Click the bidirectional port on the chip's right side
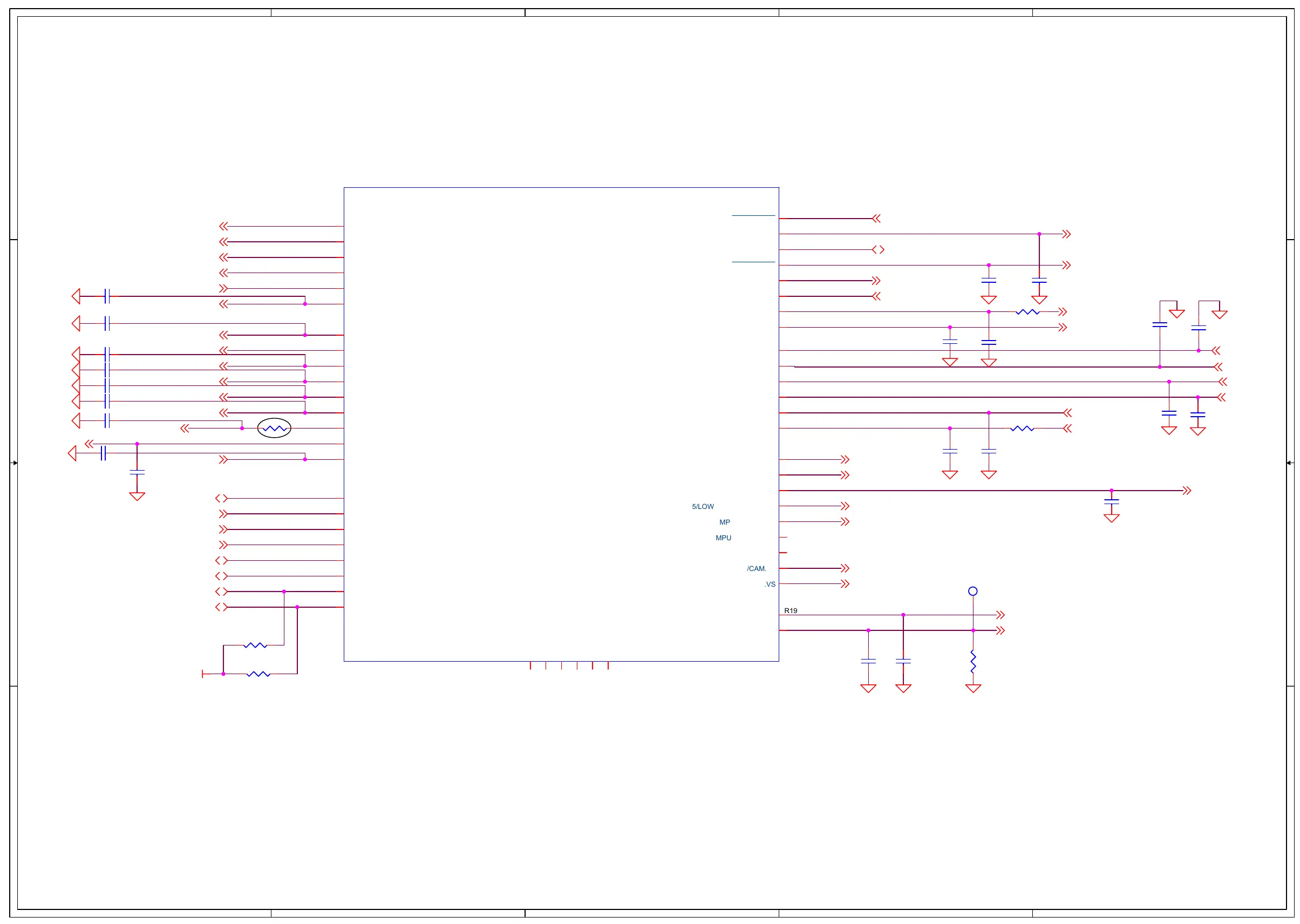 (x=878, y=250)
